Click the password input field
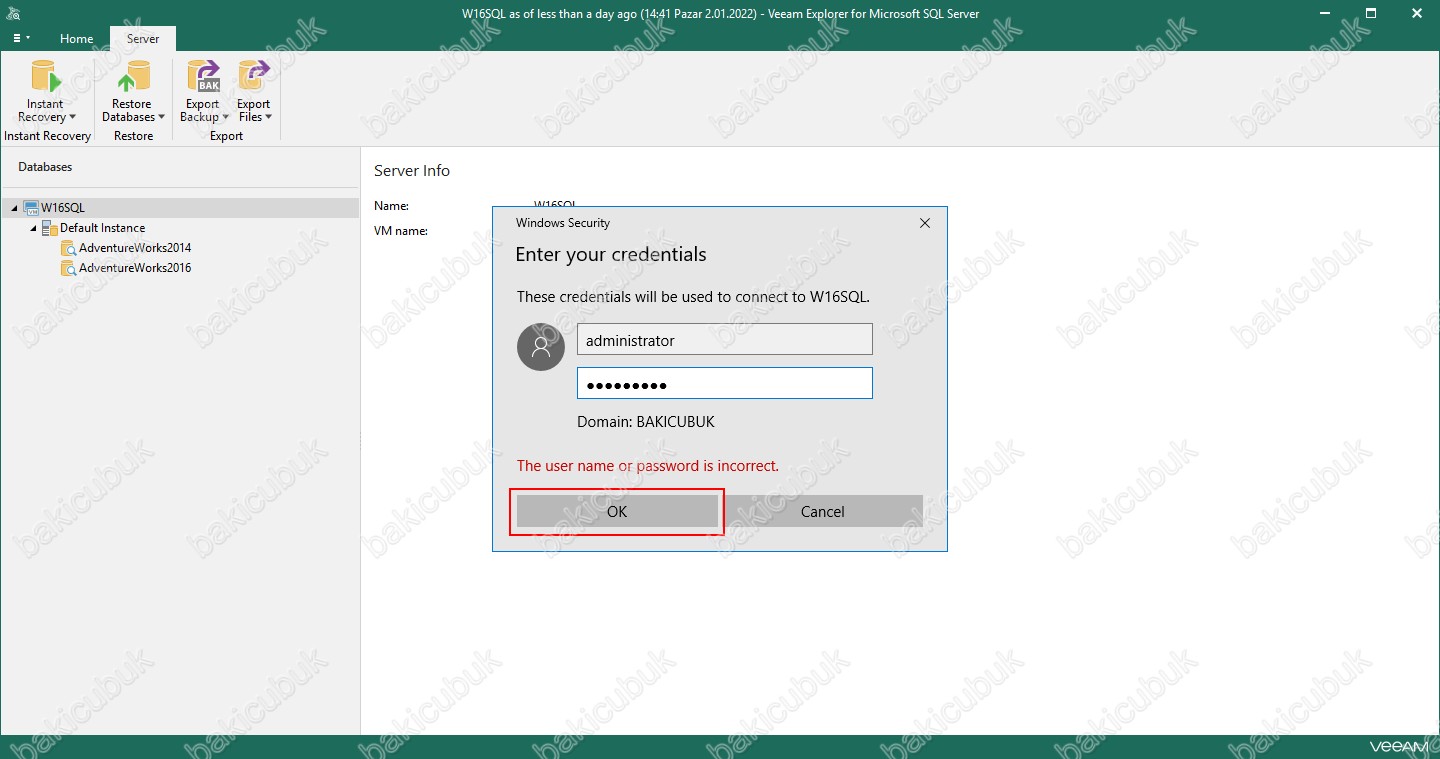The width and height of the screenshot is (1440, 759). click(725, 383)
